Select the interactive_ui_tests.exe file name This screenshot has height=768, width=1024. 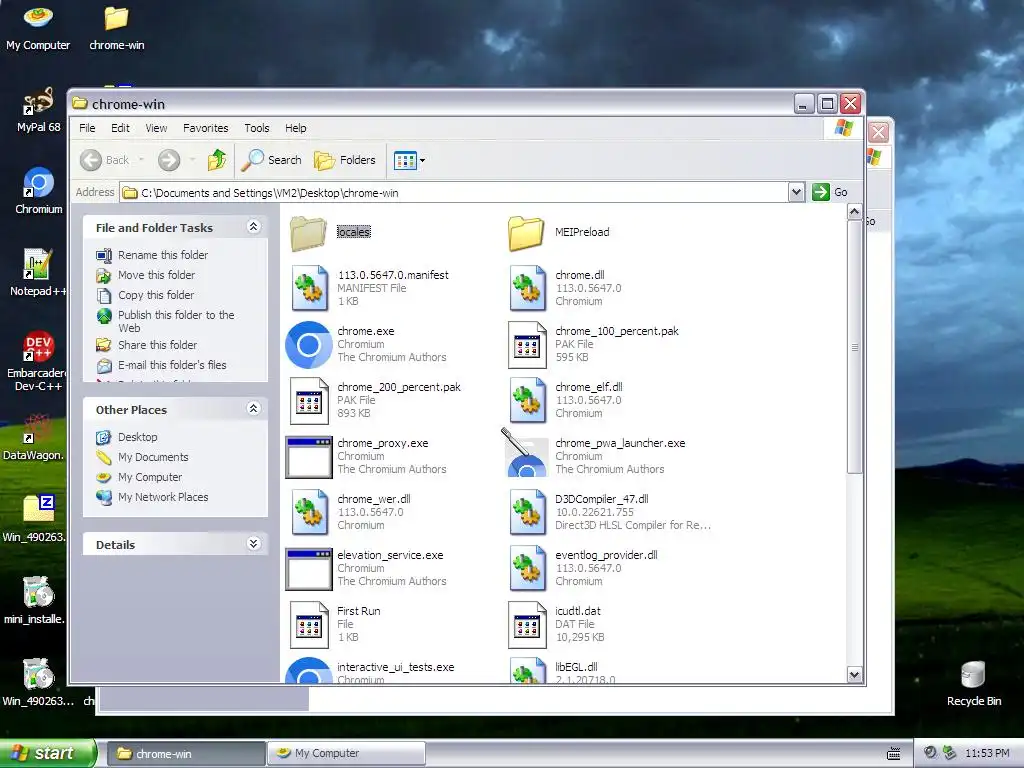click(x=395, y=667)
